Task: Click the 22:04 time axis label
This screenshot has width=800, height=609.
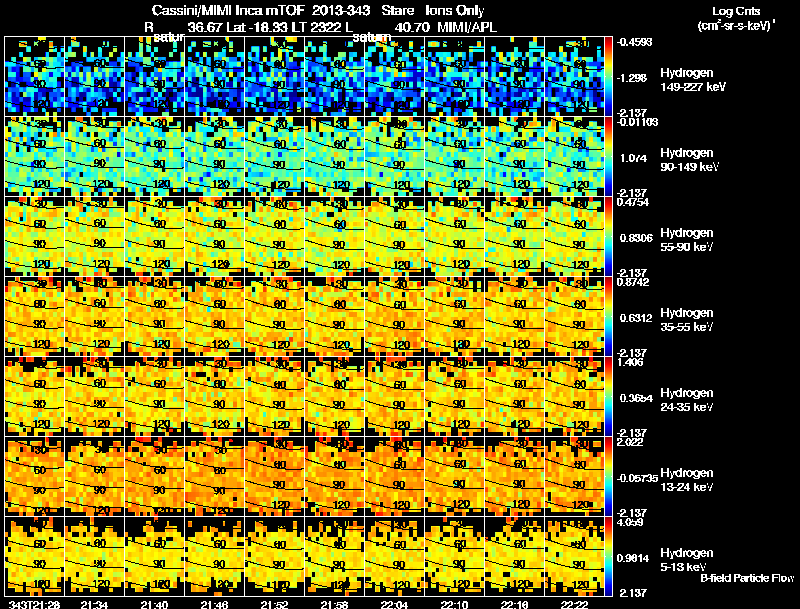Action: pyautogui.click(x=395, y=604)
